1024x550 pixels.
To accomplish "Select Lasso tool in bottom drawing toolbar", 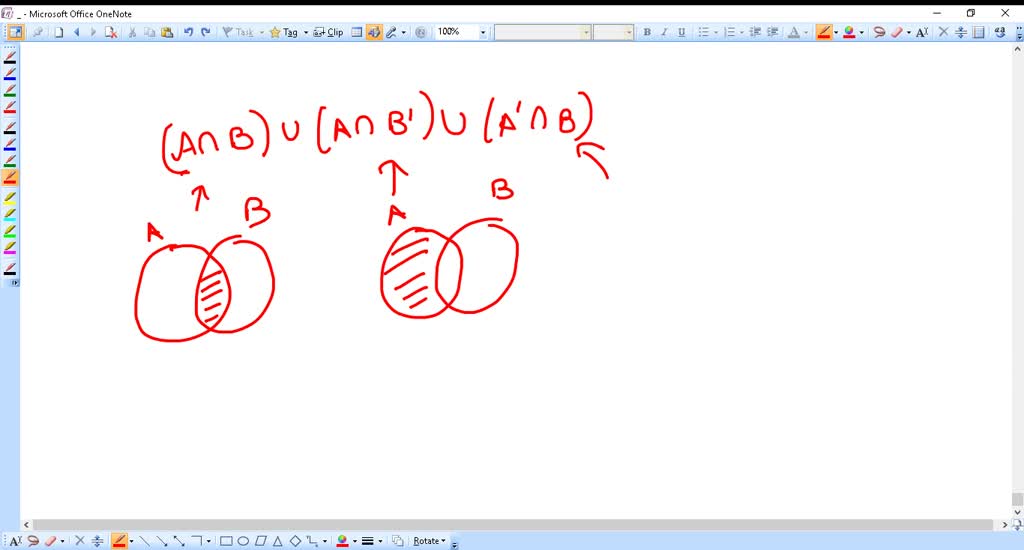I will (33, 541).
